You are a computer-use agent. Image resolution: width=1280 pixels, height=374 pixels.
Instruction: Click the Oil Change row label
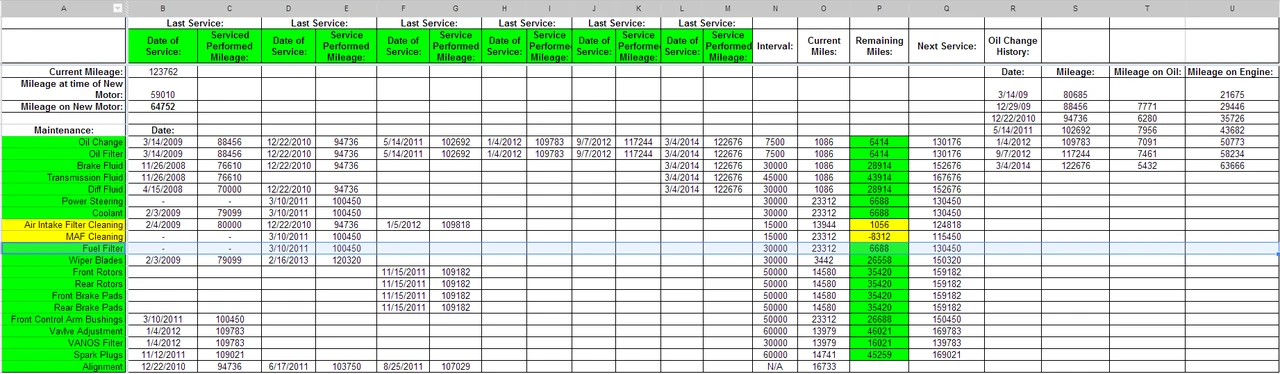pos(64,142)
